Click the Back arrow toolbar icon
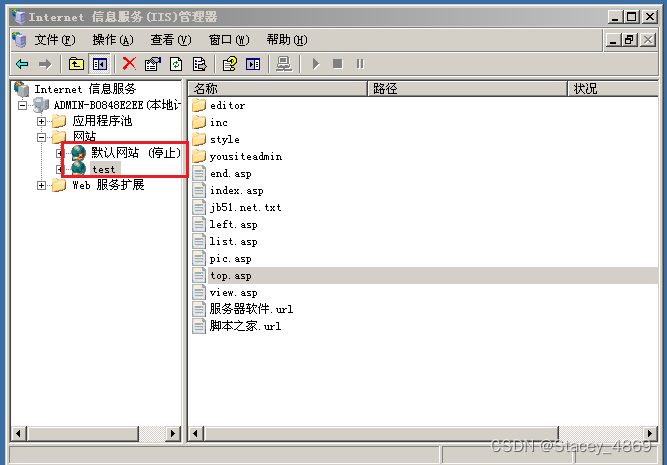This screenshot has height=465, width=667. coord(22,64)
